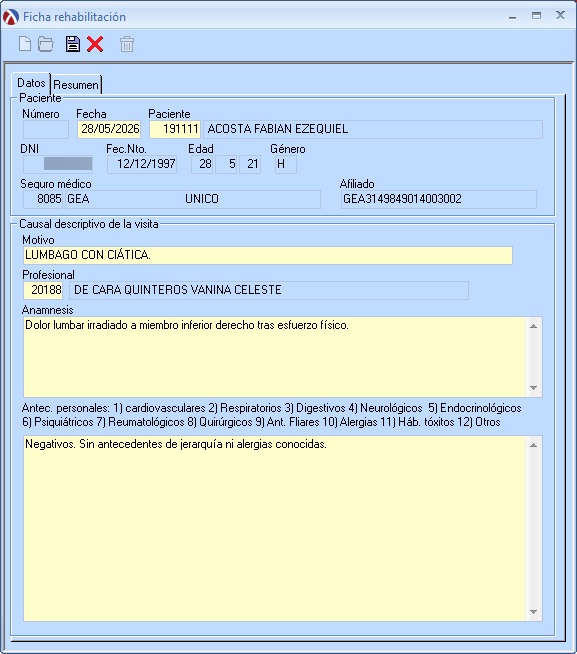Click the antecedentes scrollbar up arrow

pyautogui.click(x=533, y=445)
